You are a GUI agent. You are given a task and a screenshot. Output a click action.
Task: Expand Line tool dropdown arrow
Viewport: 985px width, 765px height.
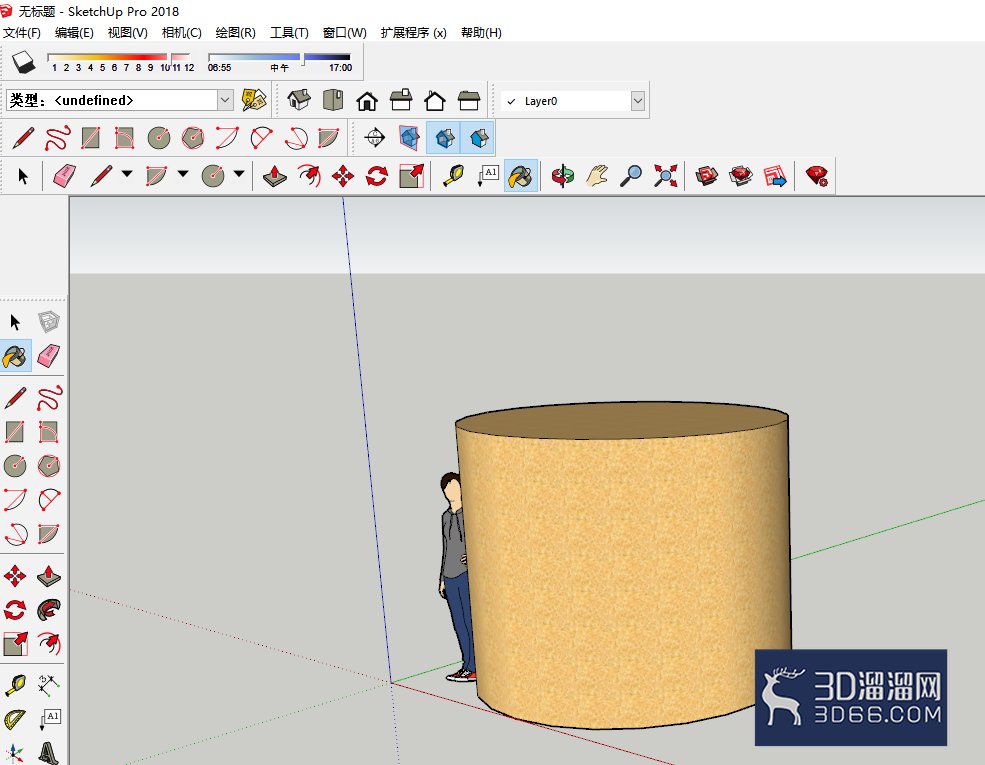[x=127, y=174]
